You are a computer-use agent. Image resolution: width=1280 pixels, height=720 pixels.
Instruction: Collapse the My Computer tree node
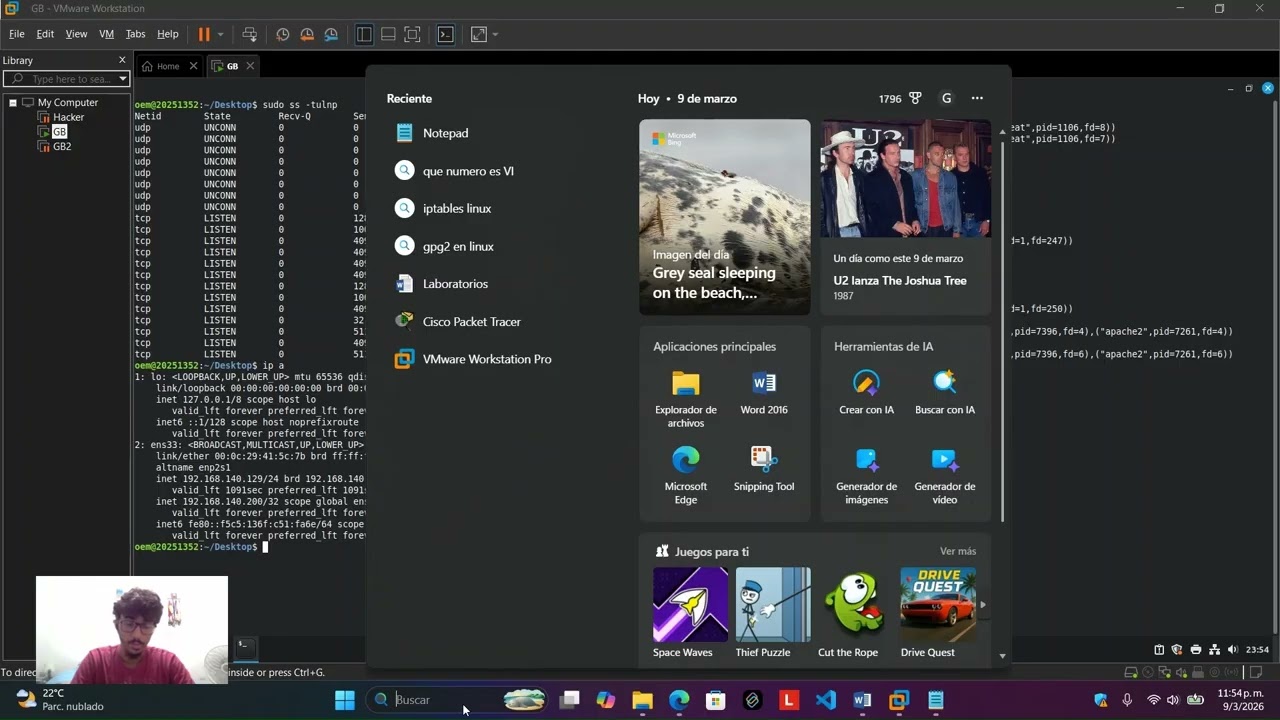pos(13,102)
